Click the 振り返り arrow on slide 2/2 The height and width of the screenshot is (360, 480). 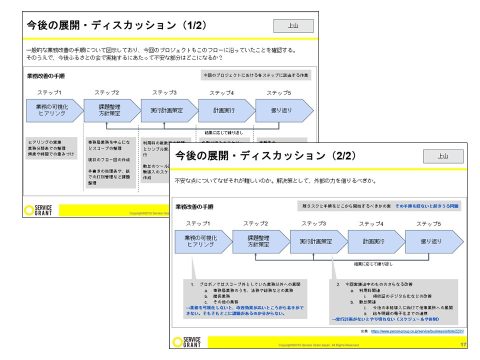pyautogui.click(x=434, y=242)
